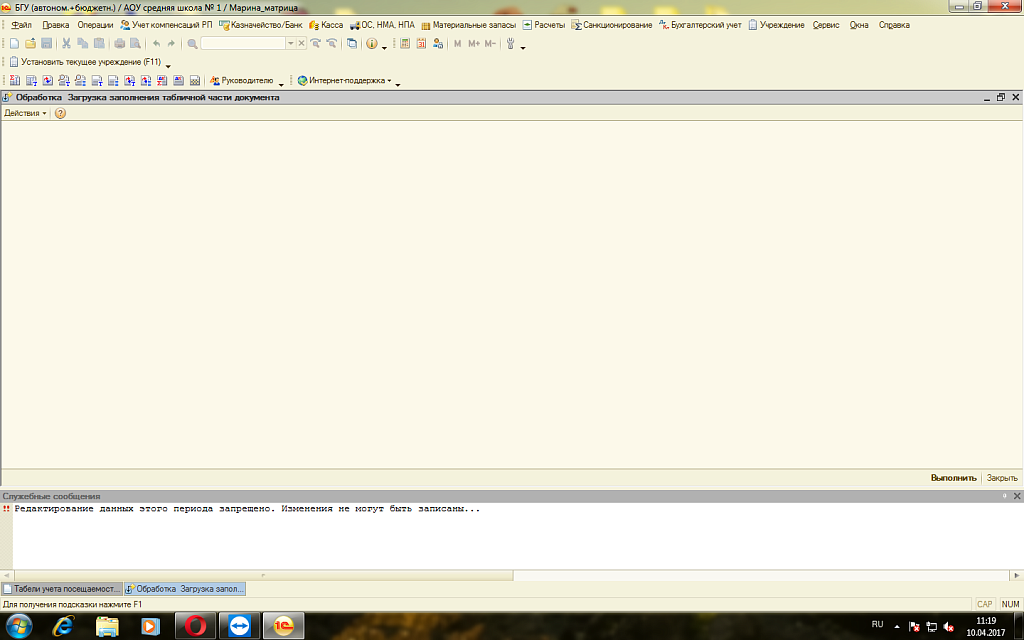Open the Действия dropdown menu
The image size is (1024, 640).
(x=25, y=114)
